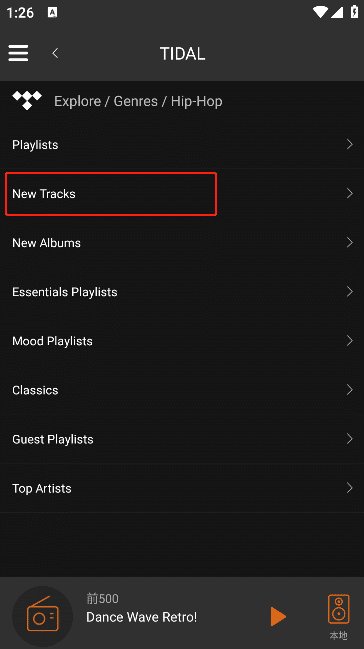The width and height of the screenshot is (364, 649).
Task: Open the hamburger menu
Action: [x=18, y=53]
